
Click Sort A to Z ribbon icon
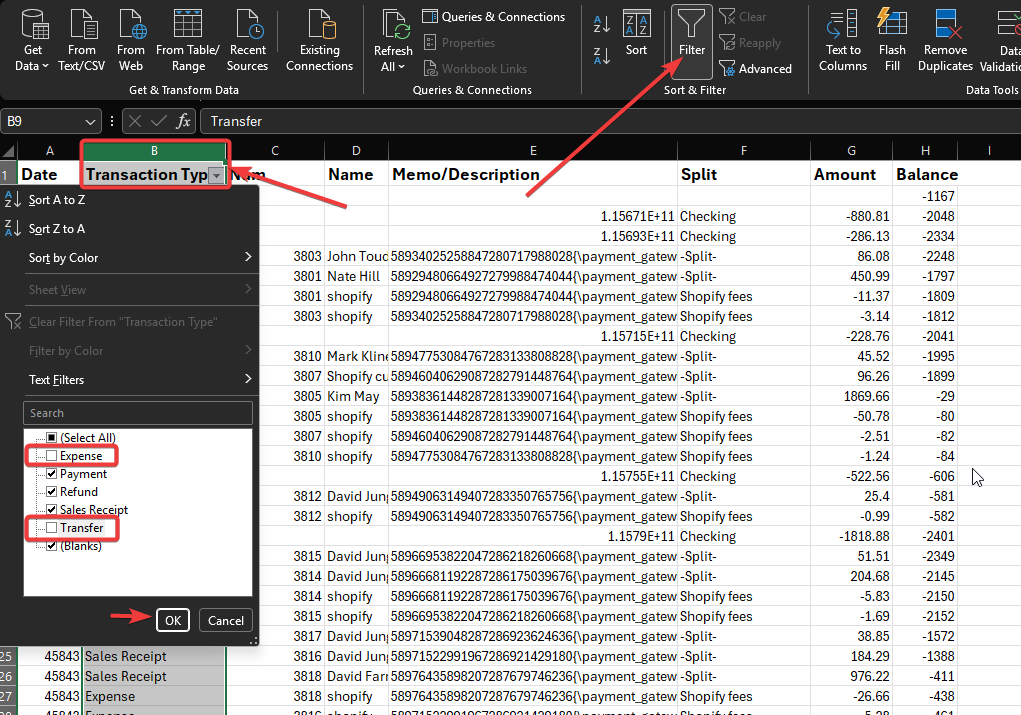(602, 23)
